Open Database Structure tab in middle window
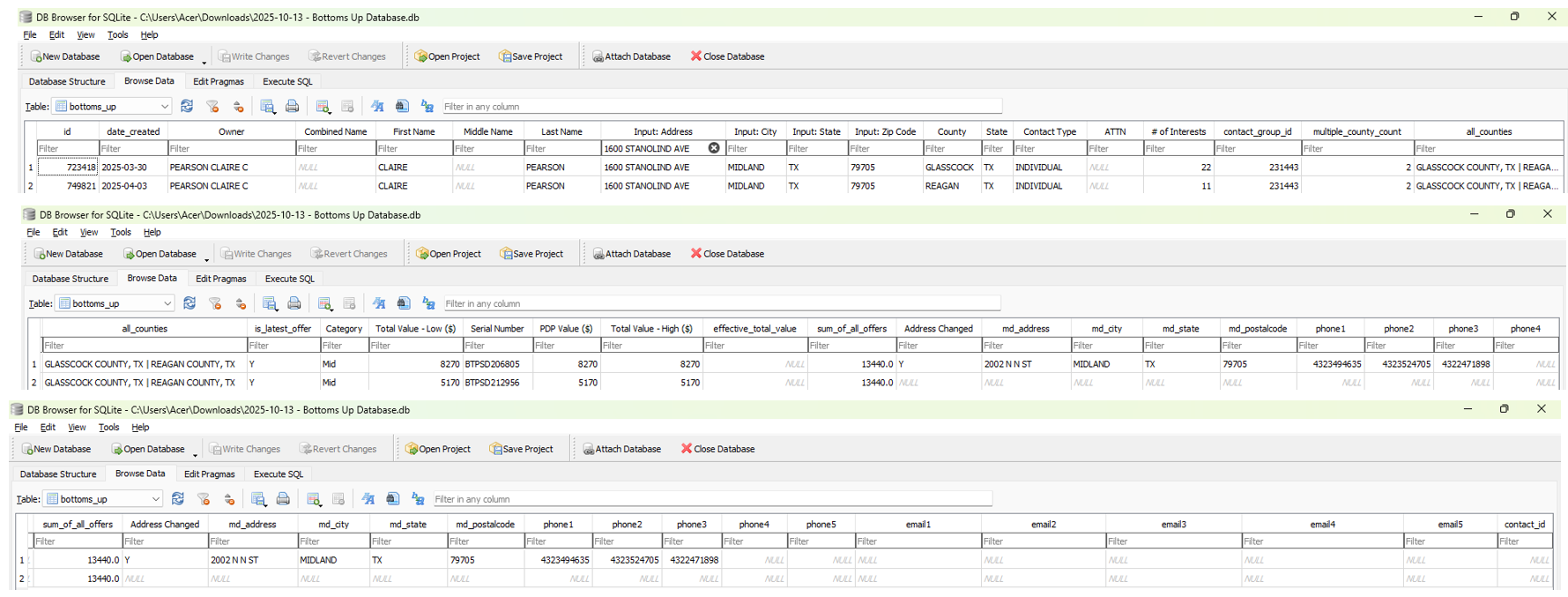 (71, 279)
